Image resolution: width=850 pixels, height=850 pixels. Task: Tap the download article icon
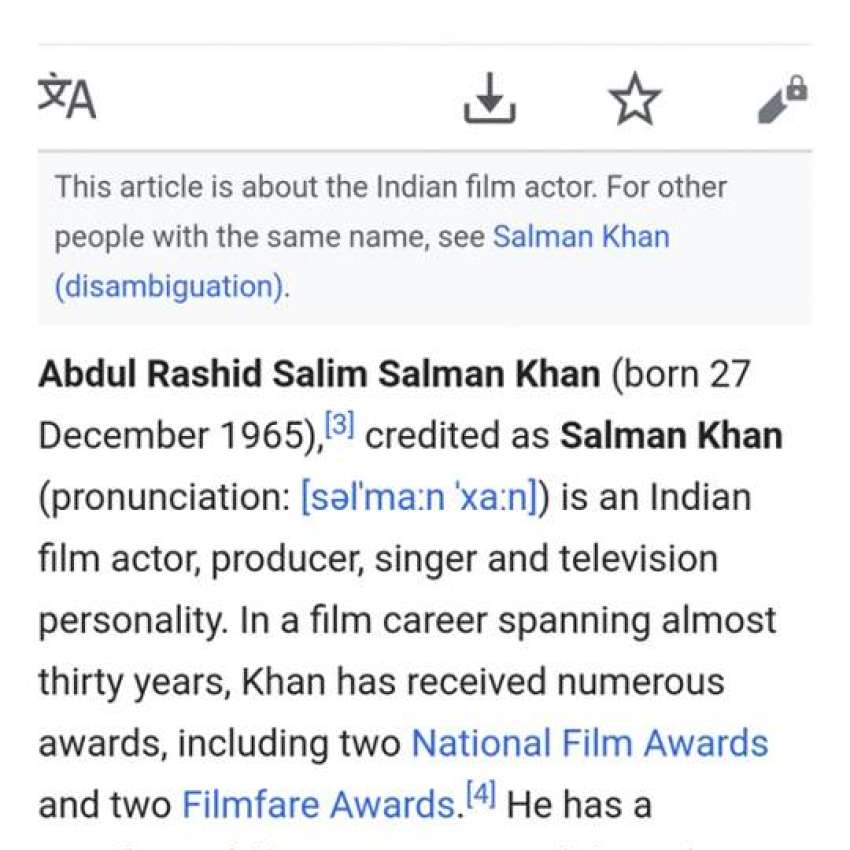[490, 98]
